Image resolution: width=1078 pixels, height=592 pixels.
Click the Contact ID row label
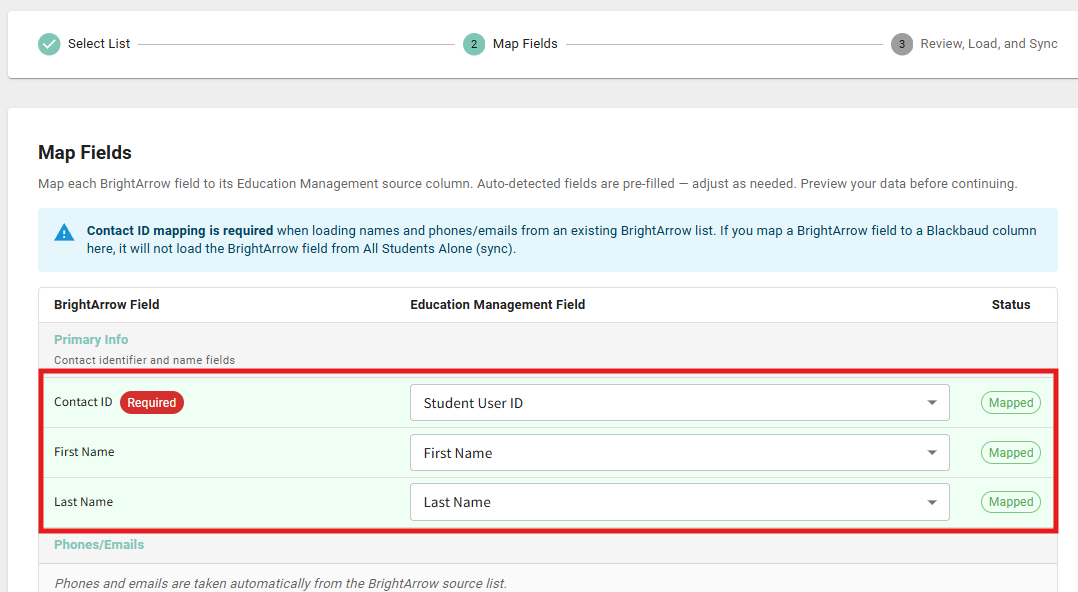click(x=83, y=402)
